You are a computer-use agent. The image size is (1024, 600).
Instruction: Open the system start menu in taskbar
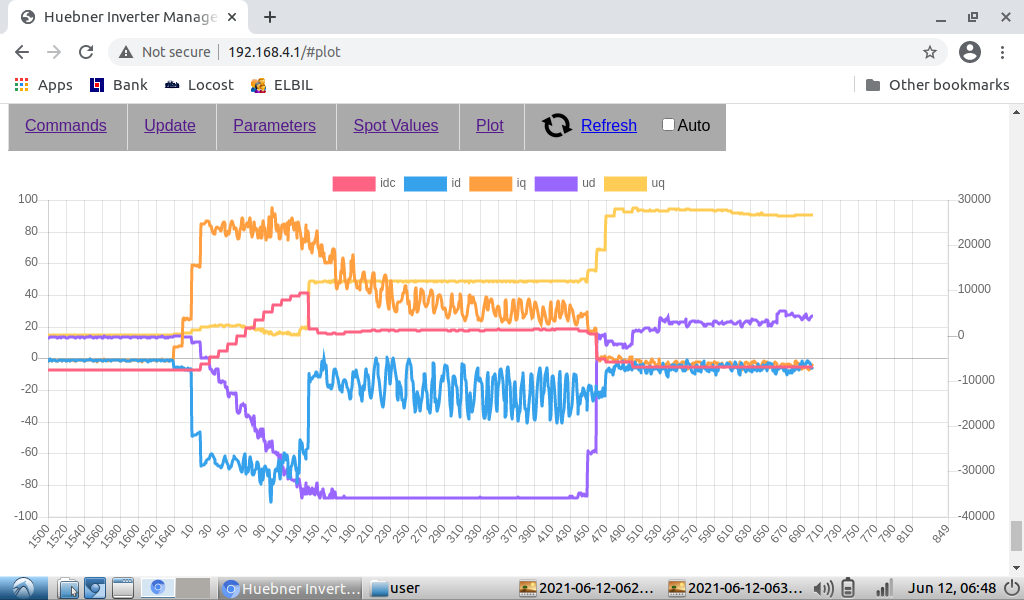tap(23, 588)
